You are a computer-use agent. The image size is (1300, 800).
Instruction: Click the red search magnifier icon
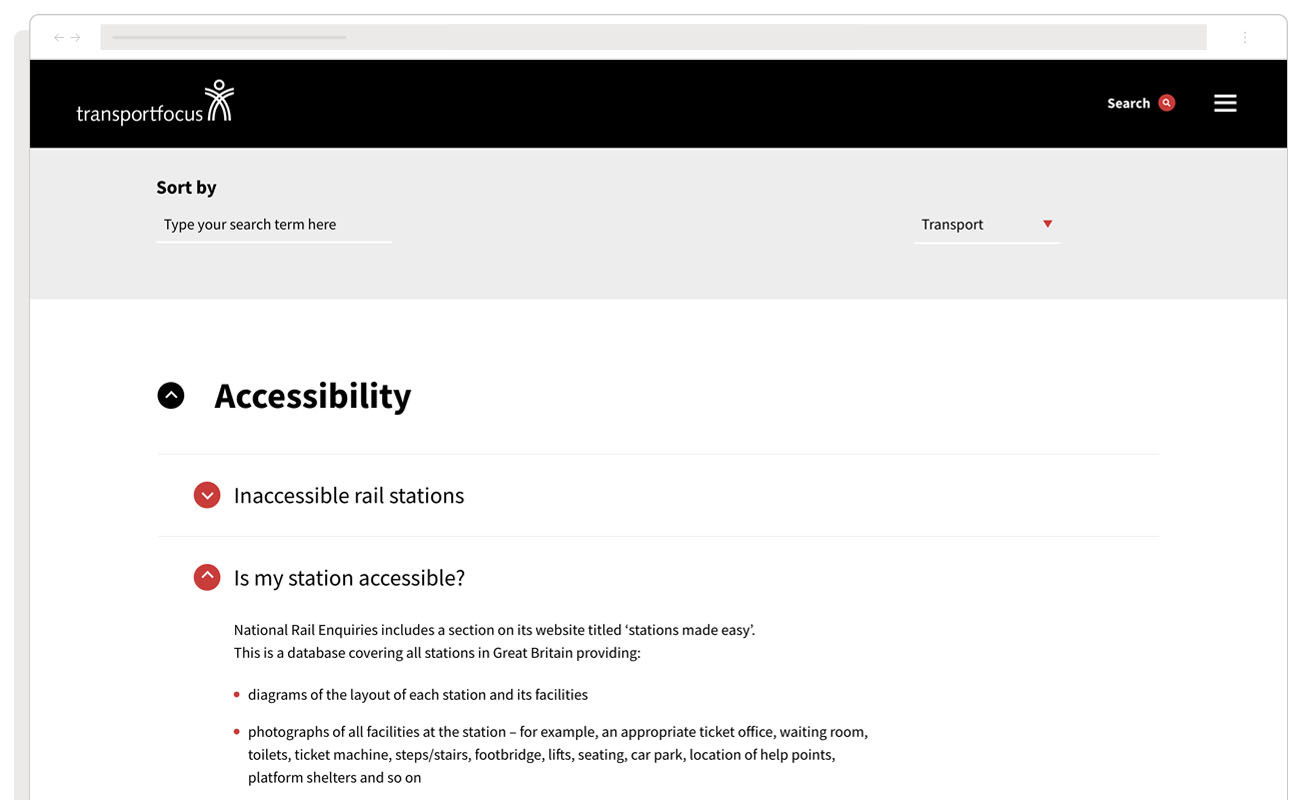pyautogui.click(x=1166, y=103)
